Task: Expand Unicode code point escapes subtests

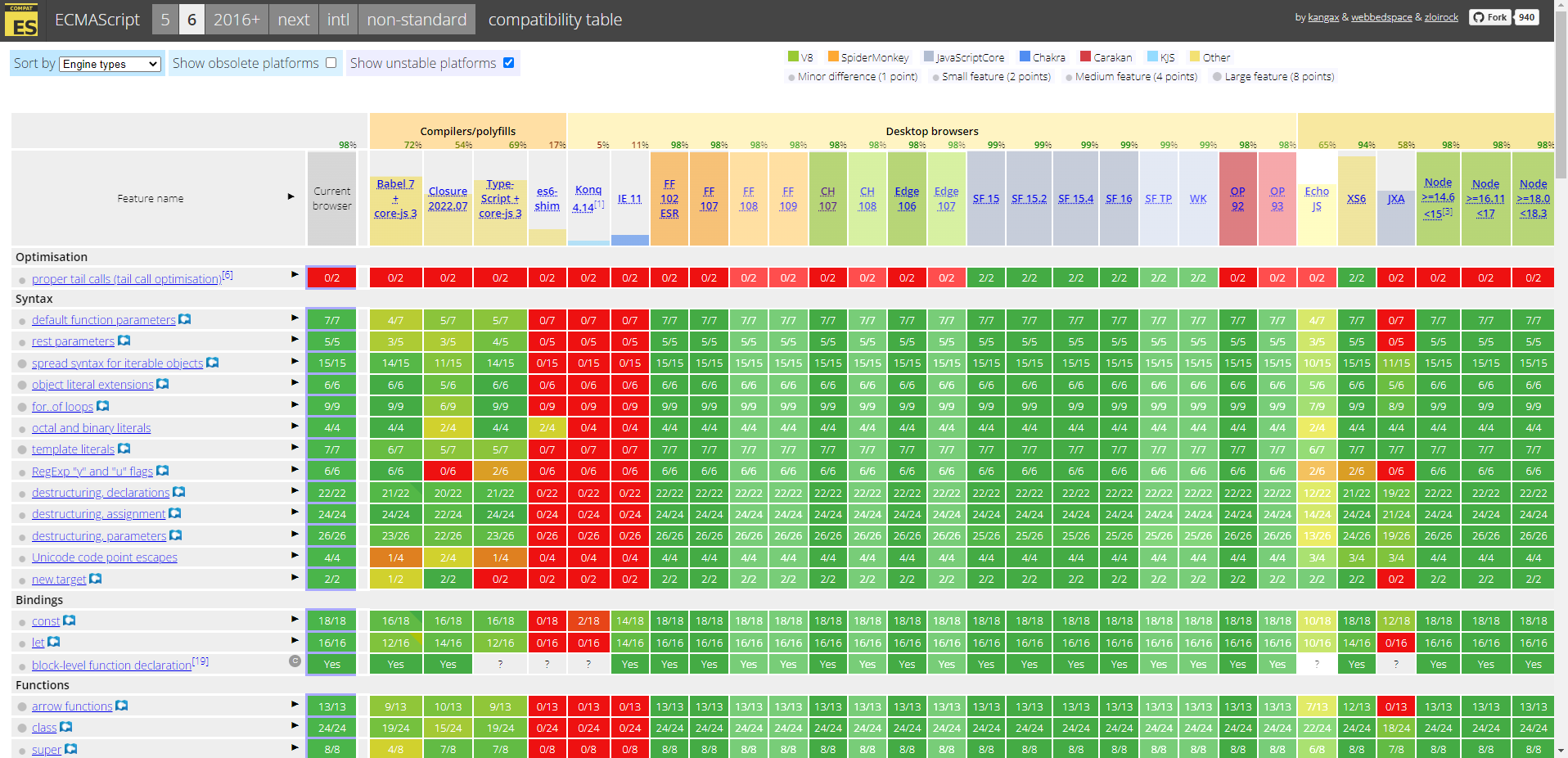Action: [x=295, y=555]
